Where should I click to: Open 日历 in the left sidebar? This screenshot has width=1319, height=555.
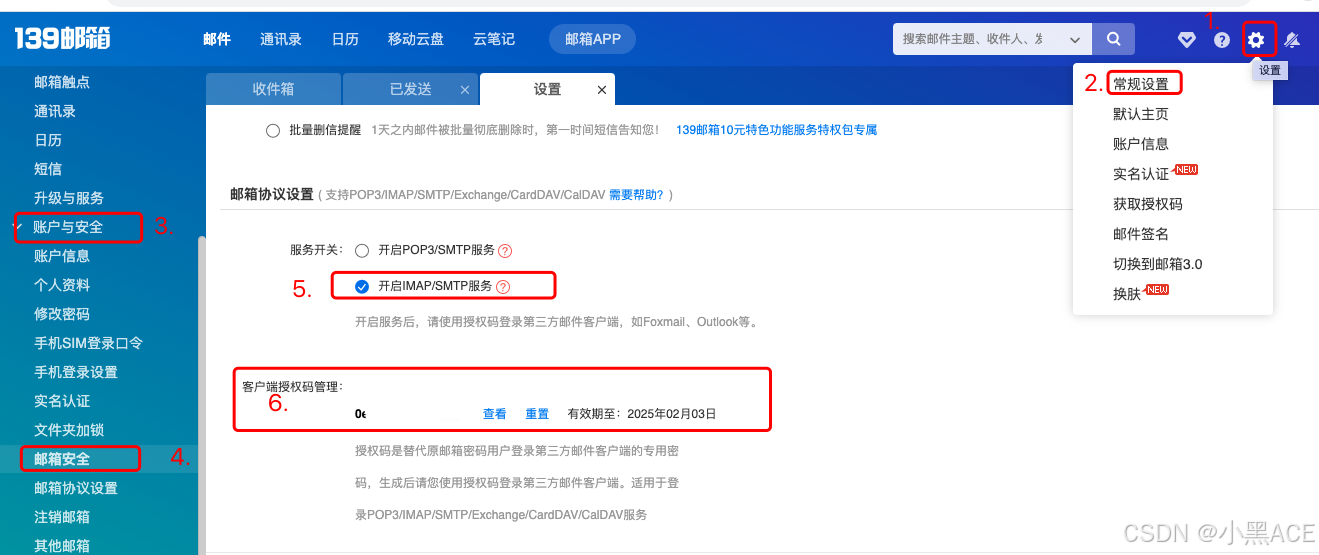(x=48, y=140)
